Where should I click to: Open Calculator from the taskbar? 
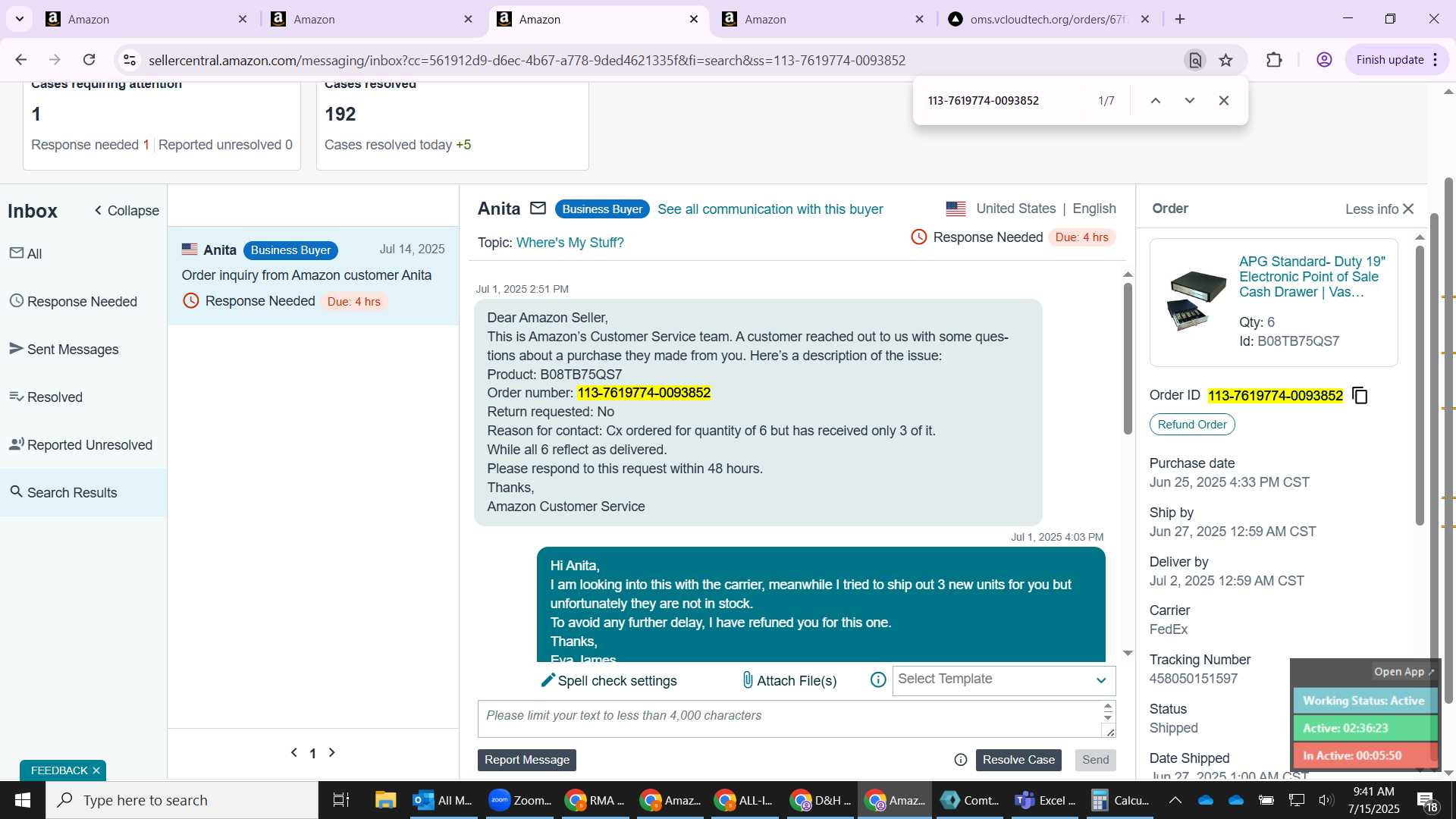coord(1120,800)
